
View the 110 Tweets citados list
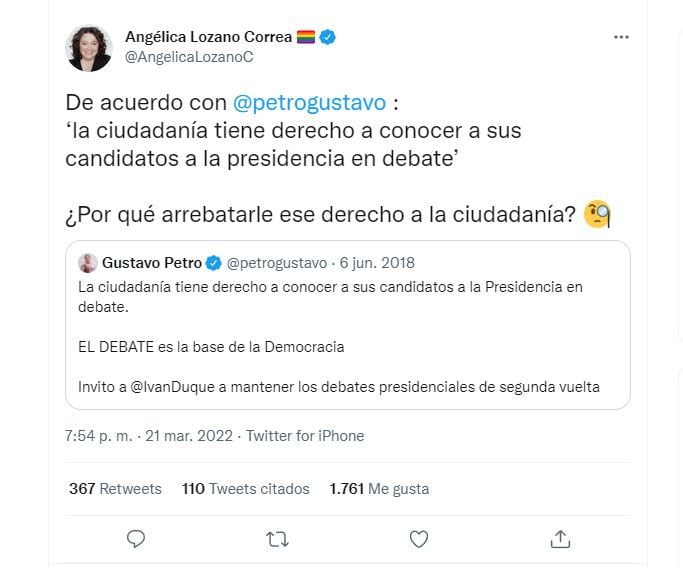(246, 489)
